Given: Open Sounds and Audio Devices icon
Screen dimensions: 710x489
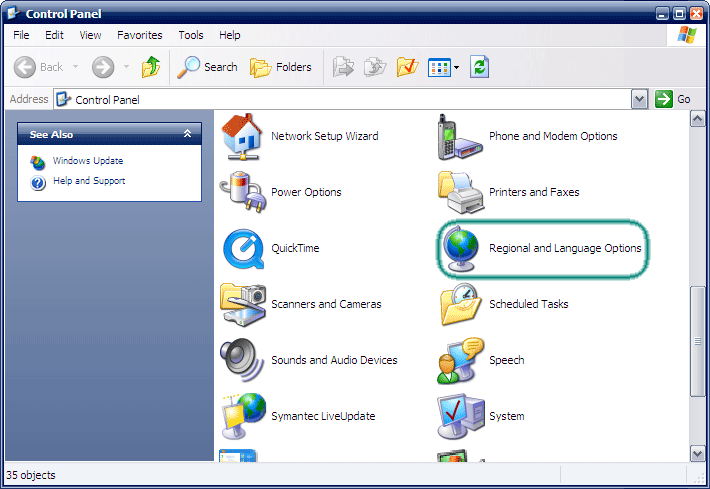Looking at the screenshot, I should coord(242,360).
